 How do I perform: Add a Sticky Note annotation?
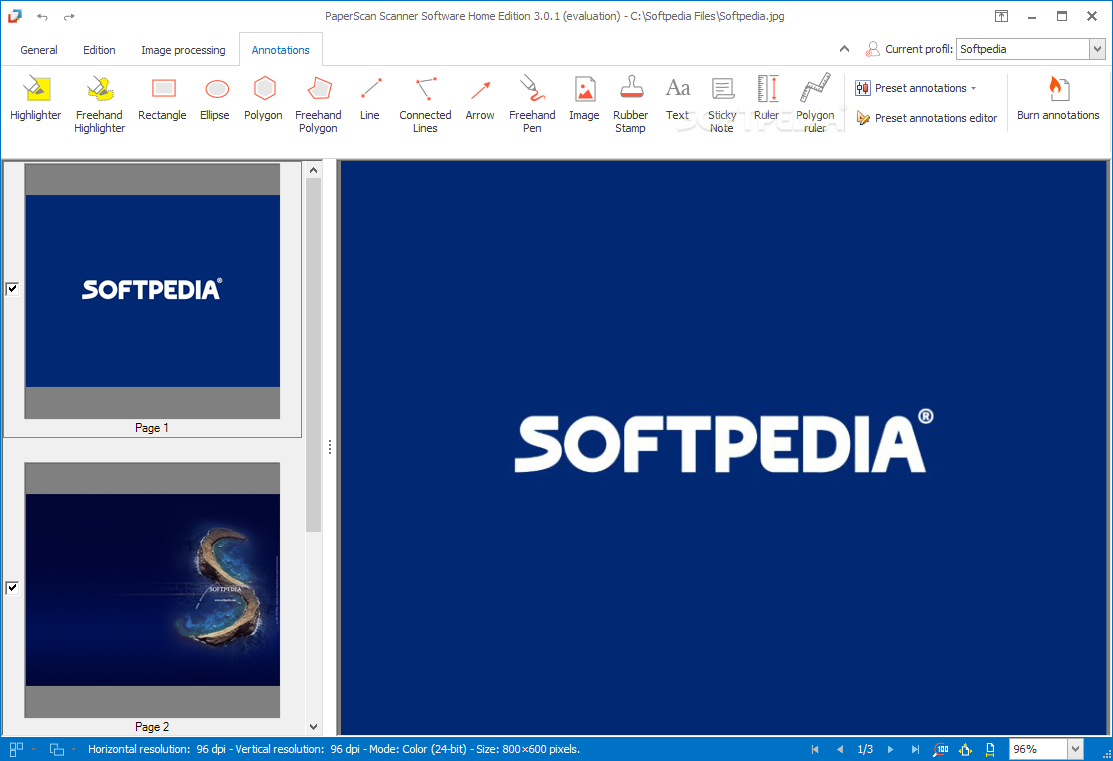(x=722, y=105)
